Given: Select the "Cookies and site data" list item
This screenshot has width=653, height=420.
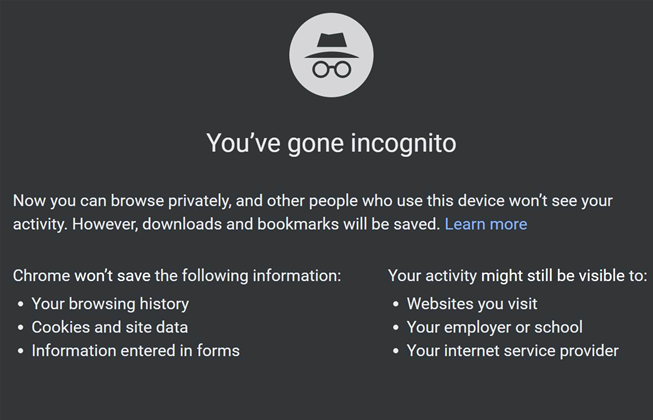Looking at the screenshot, I should tap(110, 327).
